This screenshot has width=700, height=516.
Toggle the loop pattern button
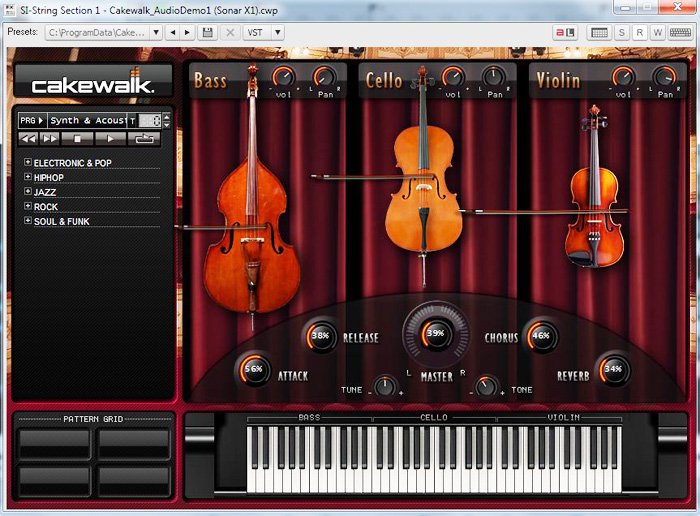(x=144, y=139)
